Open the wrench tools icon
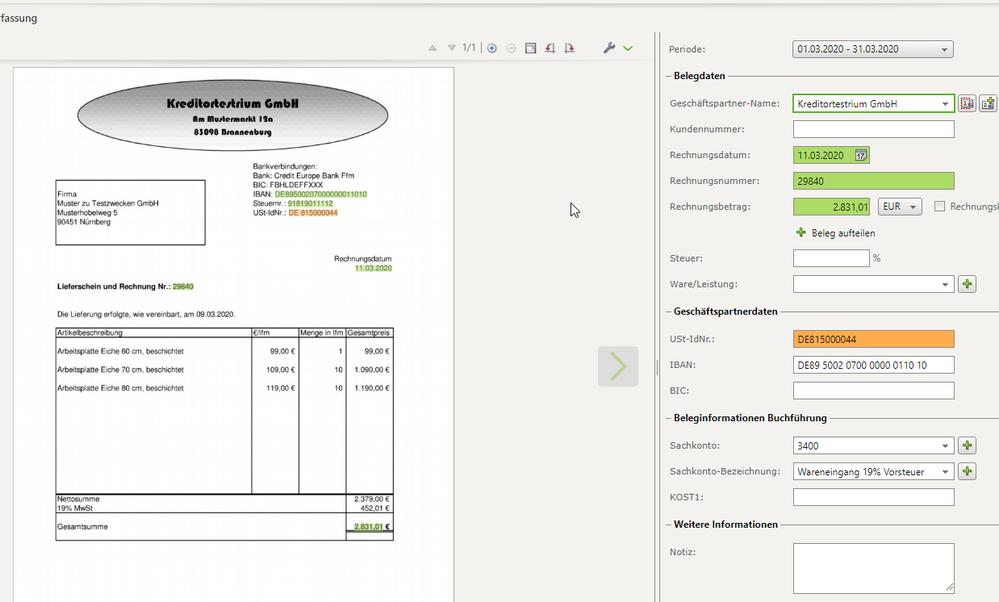This screenshot has width=999, height=602. coord(609,48)
